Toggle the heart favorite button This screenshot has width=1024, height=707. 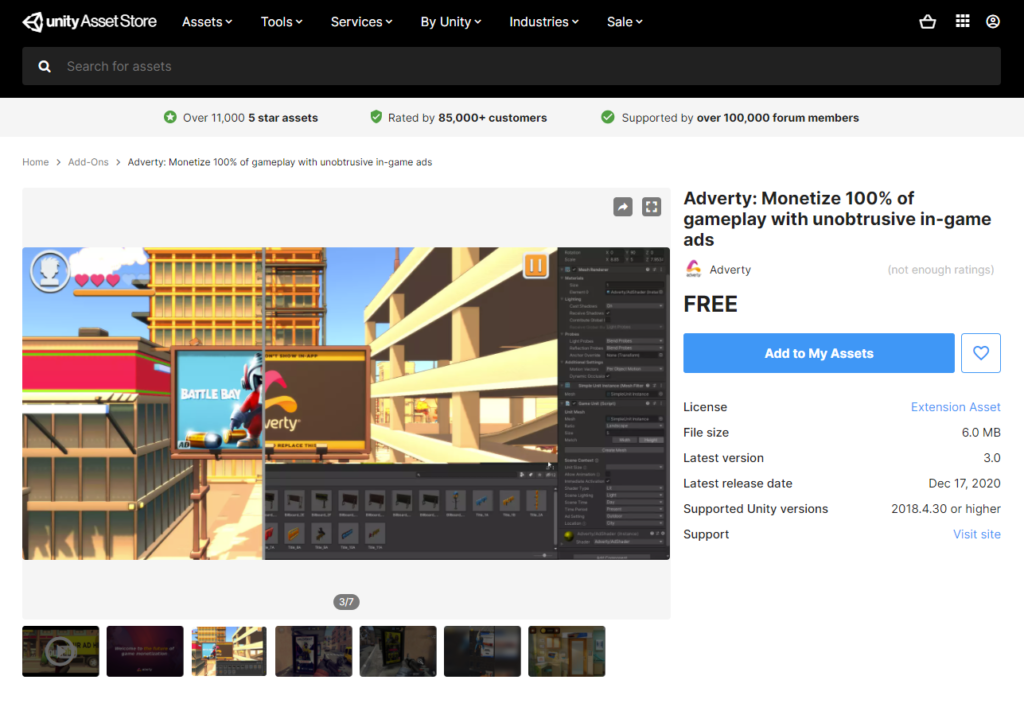tap(980, 353)
